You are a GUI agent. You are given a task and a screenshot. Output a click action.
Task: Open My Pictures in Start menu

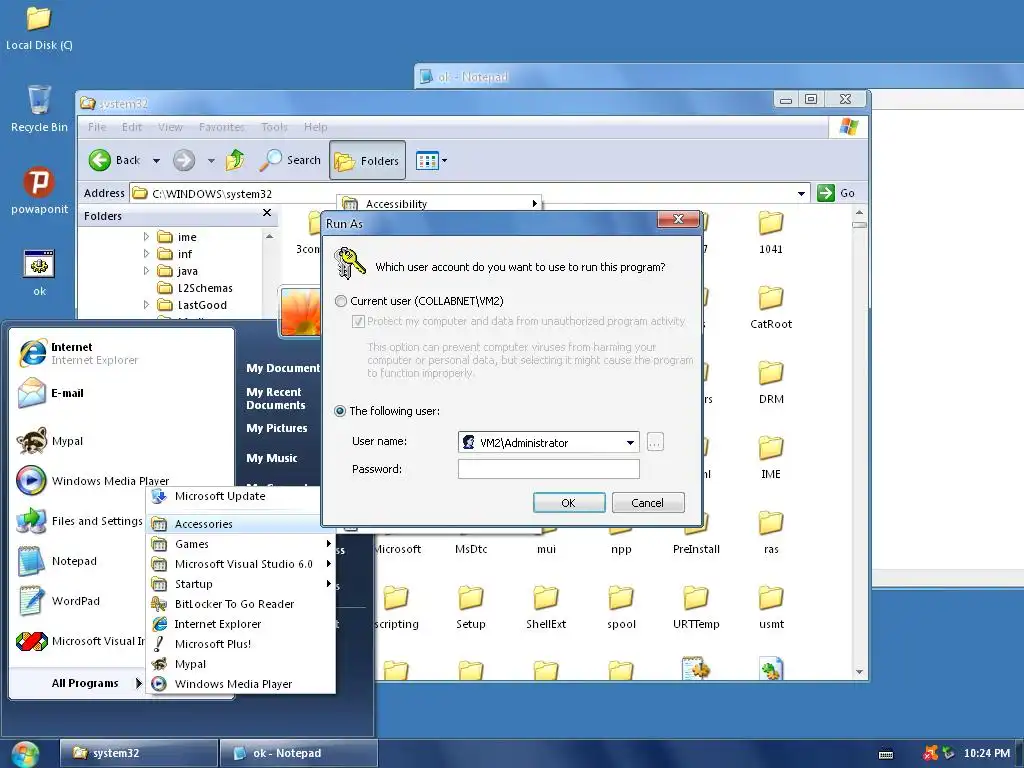[277, 428]
